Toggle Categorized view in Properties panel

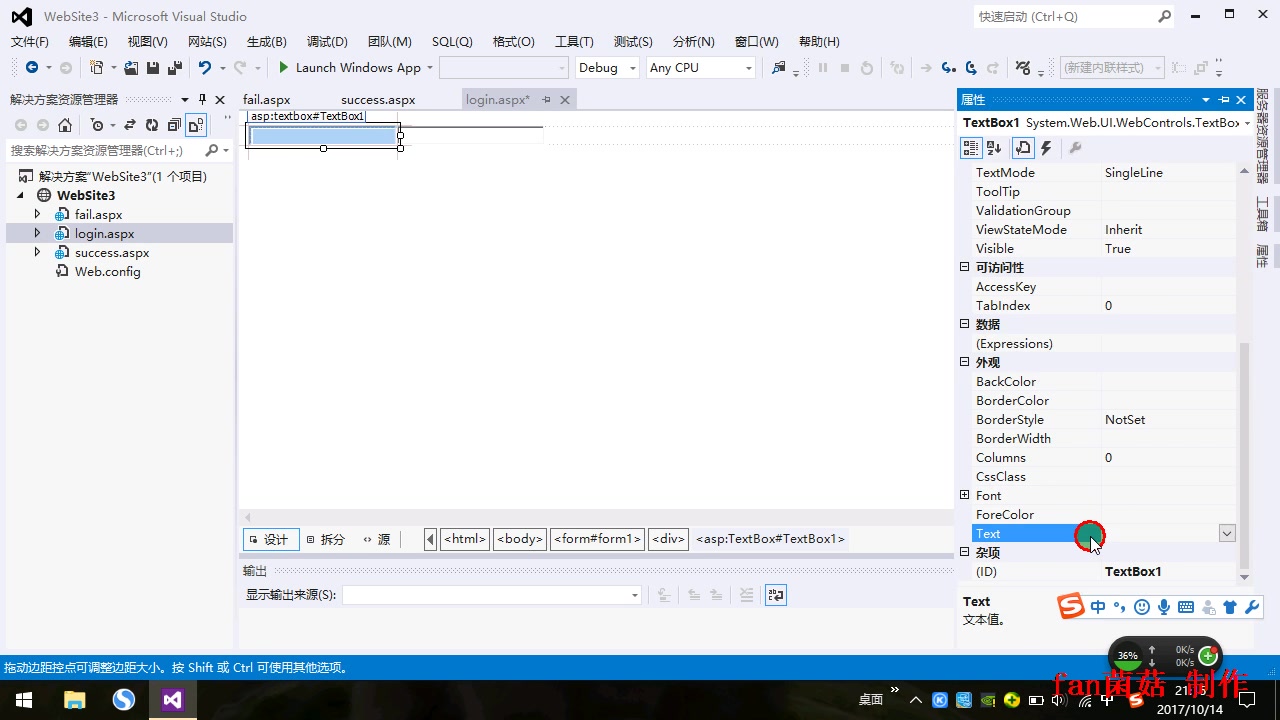click(x=970, y=148)
